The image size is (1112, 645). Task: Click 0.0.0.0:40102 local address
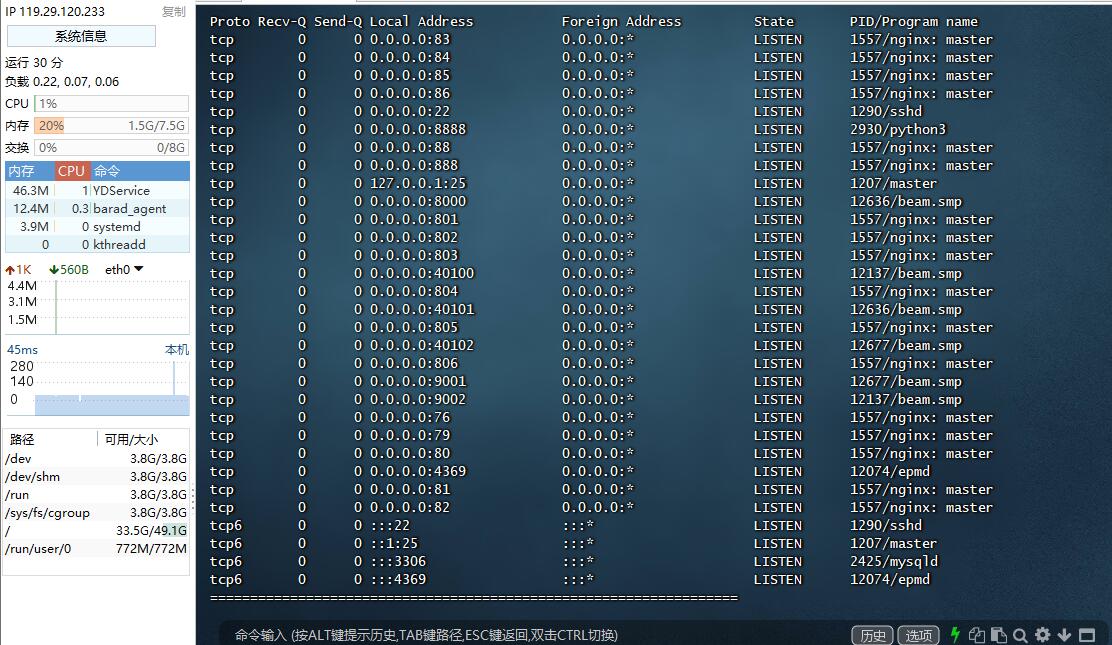tap(422, 346)
